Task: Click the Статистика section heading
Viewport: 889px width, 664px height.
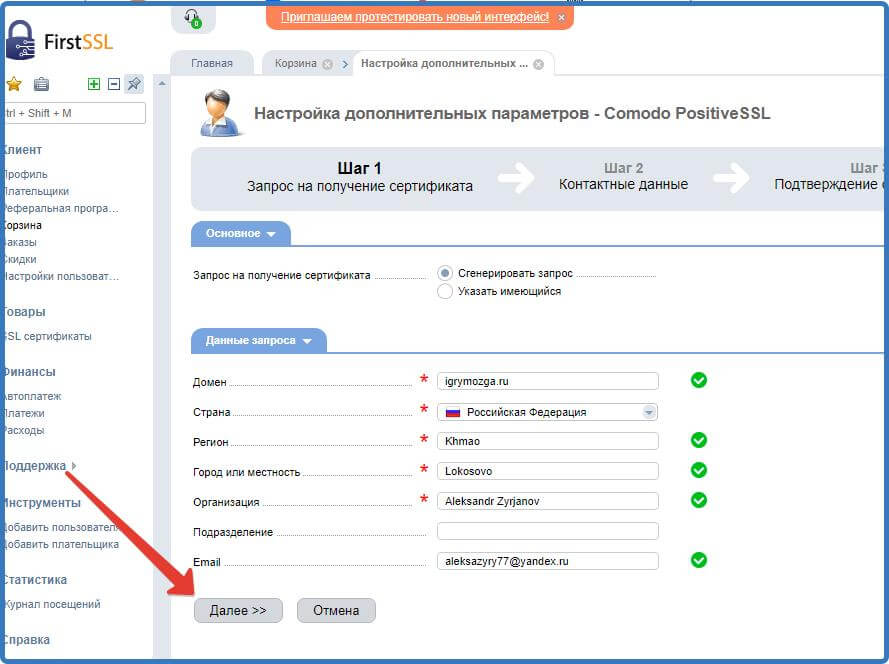Action: coord(34,580)
